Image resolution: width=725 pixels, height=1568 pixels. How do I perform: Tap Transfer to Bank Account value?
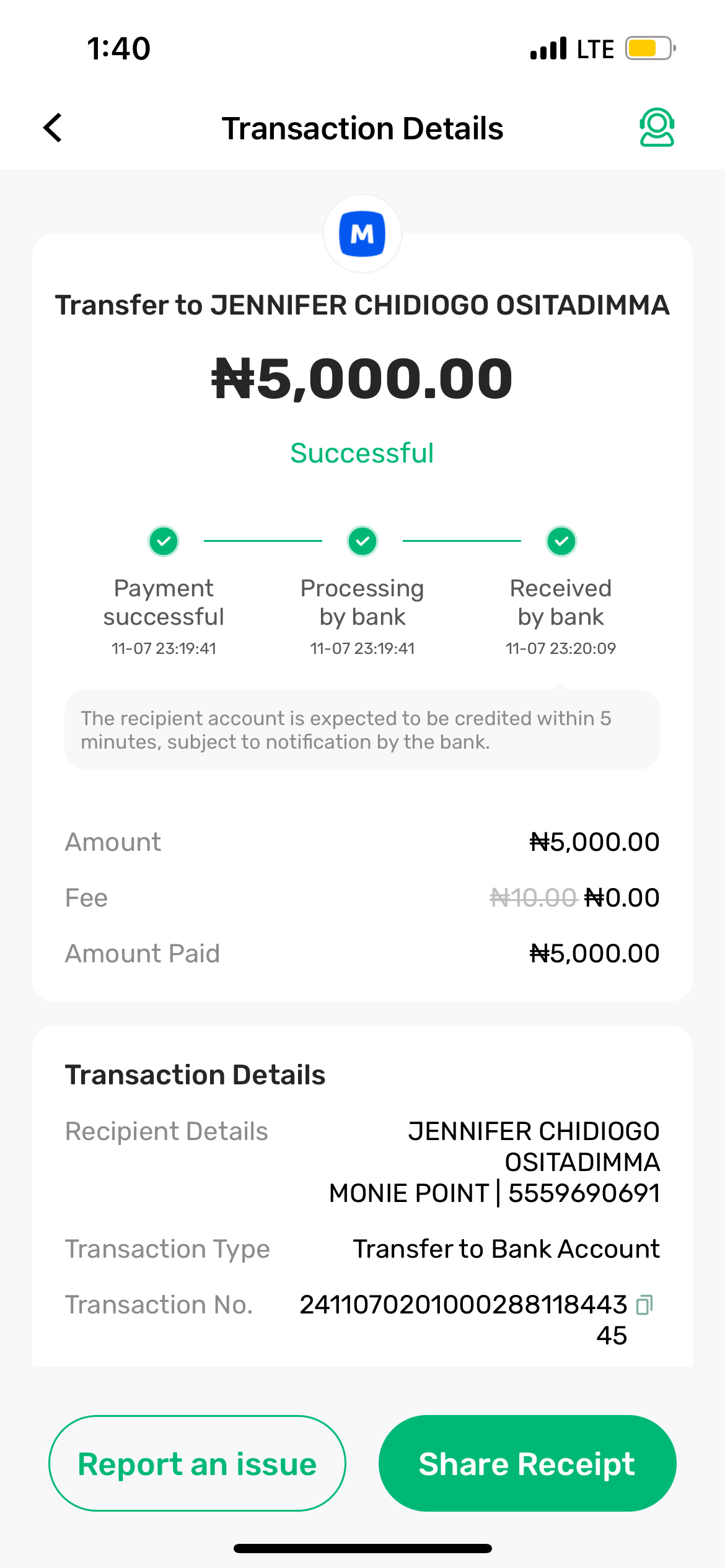pyautogui.click(x=506, y=1249)
